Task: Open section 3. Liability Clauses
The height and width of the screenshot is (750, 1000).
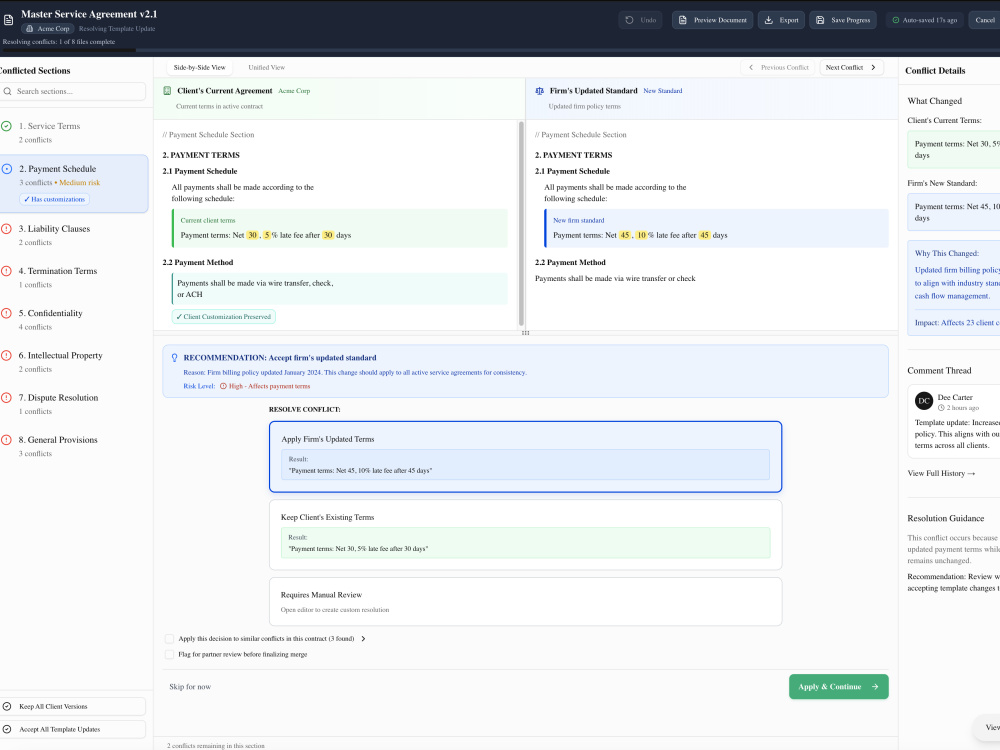Action: [74, 235]
